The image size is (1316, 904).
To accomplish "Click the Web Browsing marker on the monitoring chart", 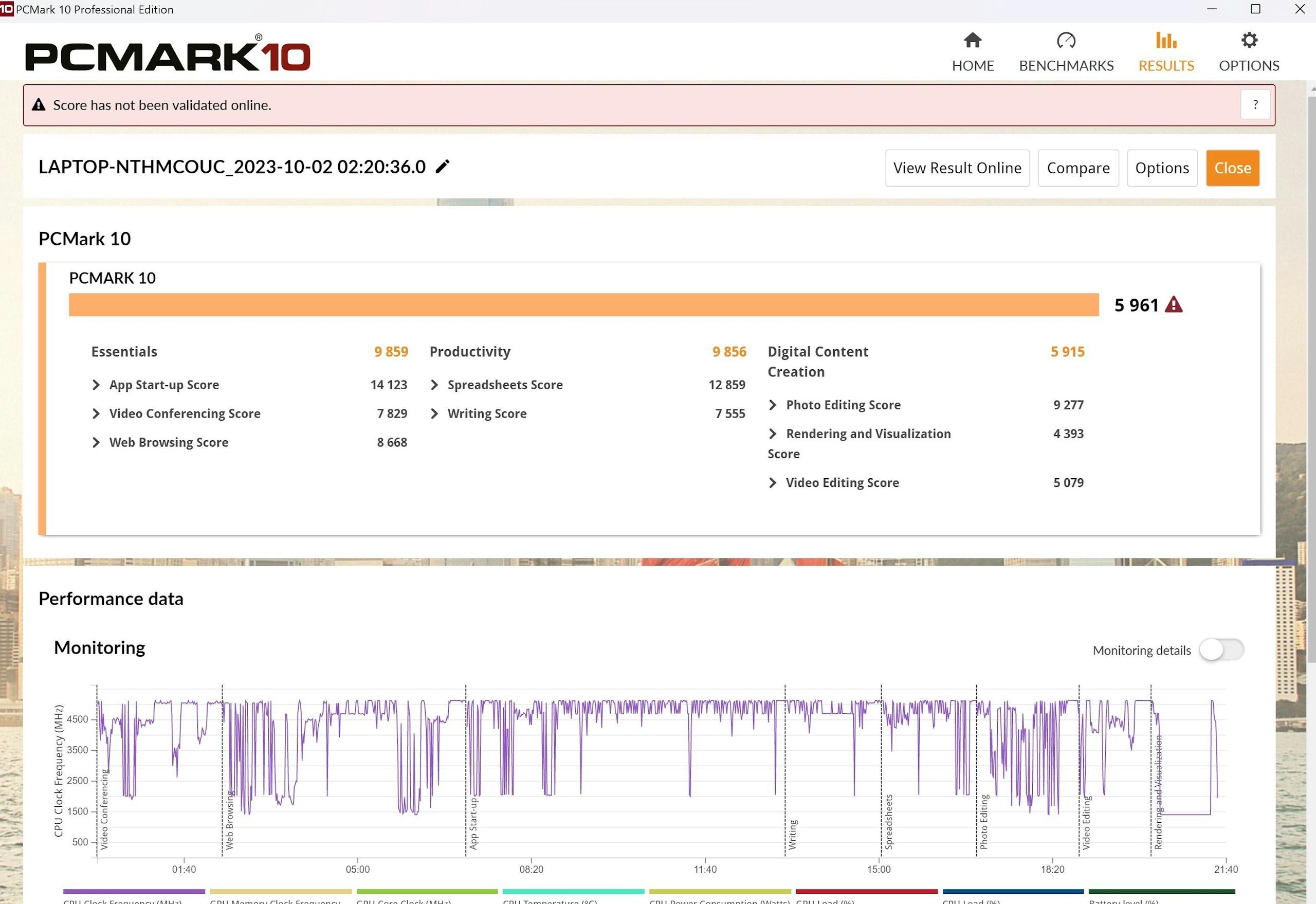I will pos(229,820).
